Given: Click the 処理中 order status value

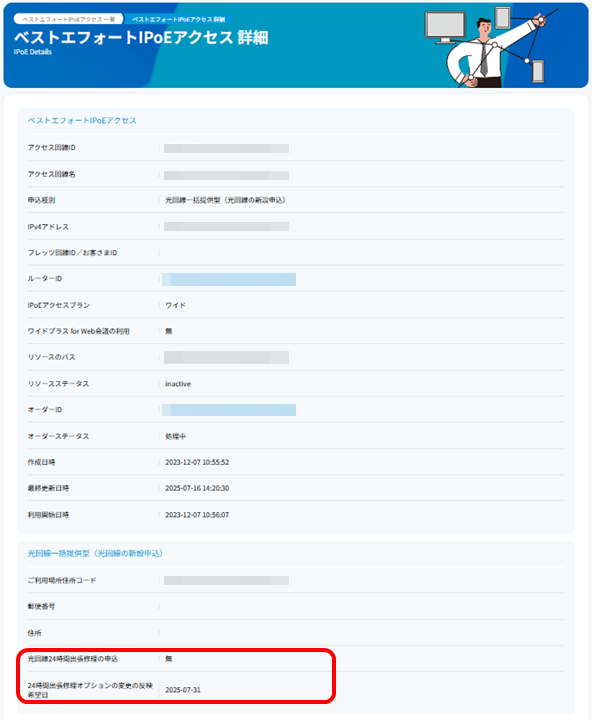Looking at the screenshot, I should 175,436.
